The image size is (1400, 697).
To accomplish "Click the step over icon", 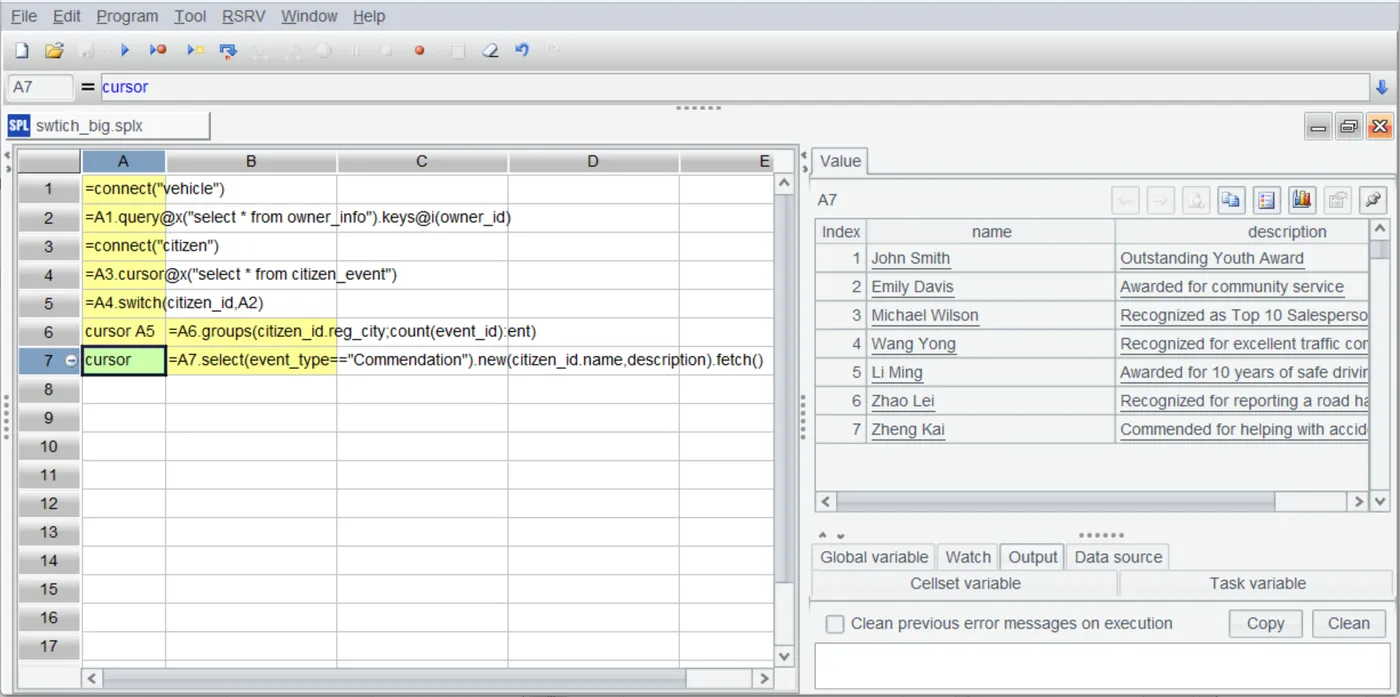I will pyautogui.click(x=229, y=50).
